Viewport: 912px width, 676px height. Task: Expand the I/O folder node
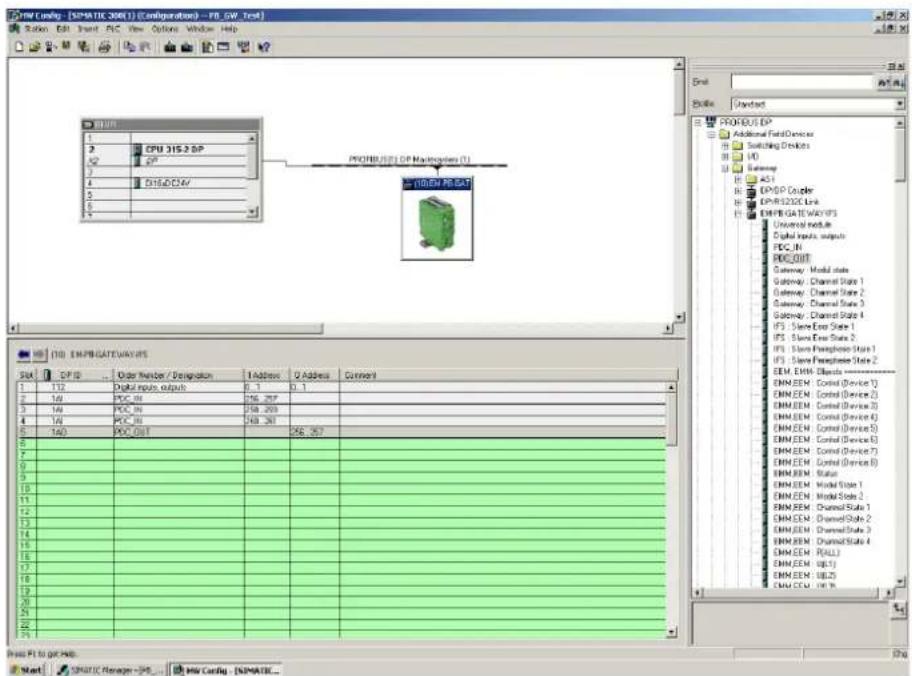coord(725,156)
